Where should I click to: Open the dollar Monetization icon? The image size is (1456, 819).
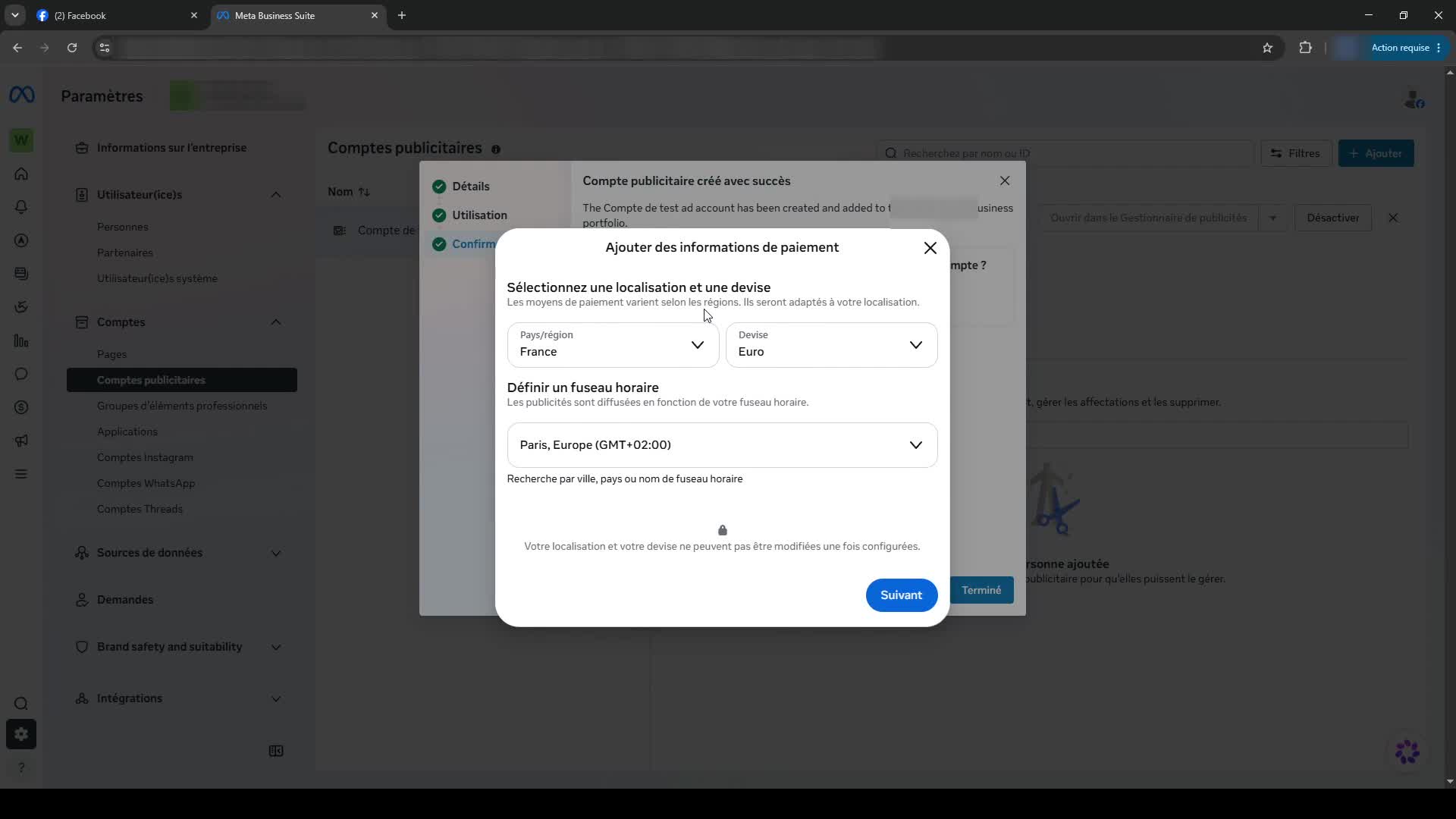tap(21, 407)
